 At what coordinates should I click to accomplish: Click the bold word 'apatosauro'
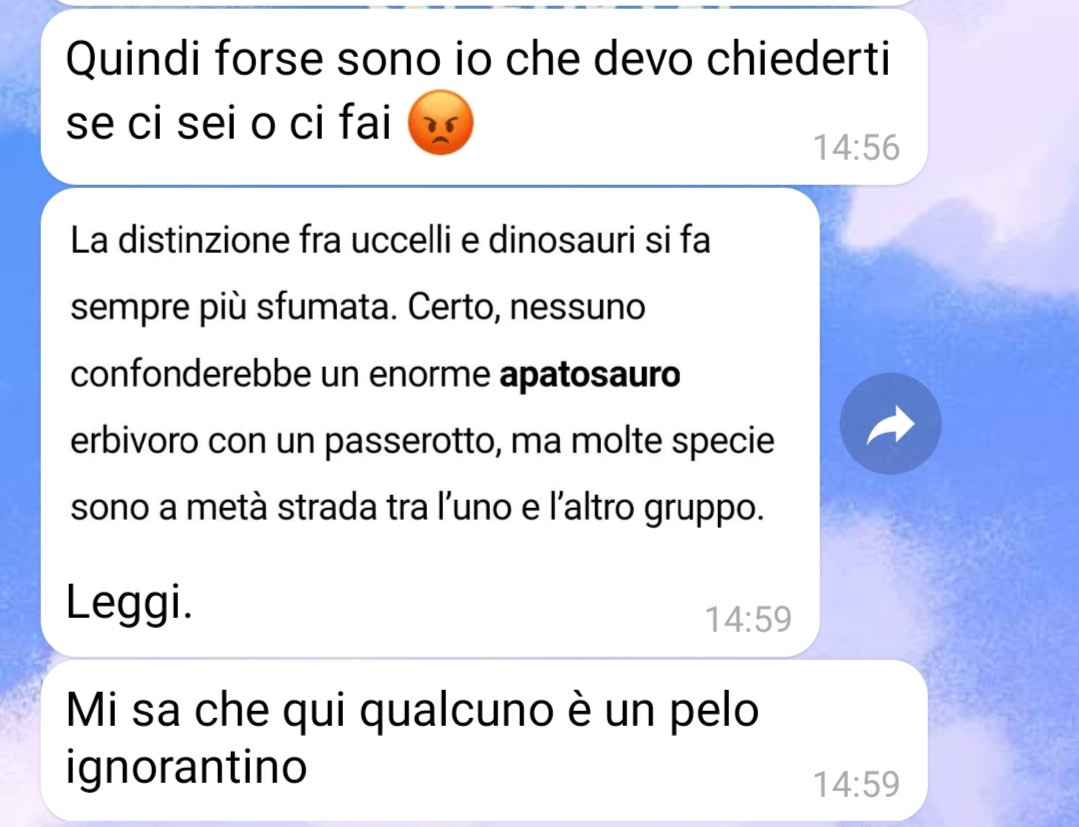click(x=590, y=375)
